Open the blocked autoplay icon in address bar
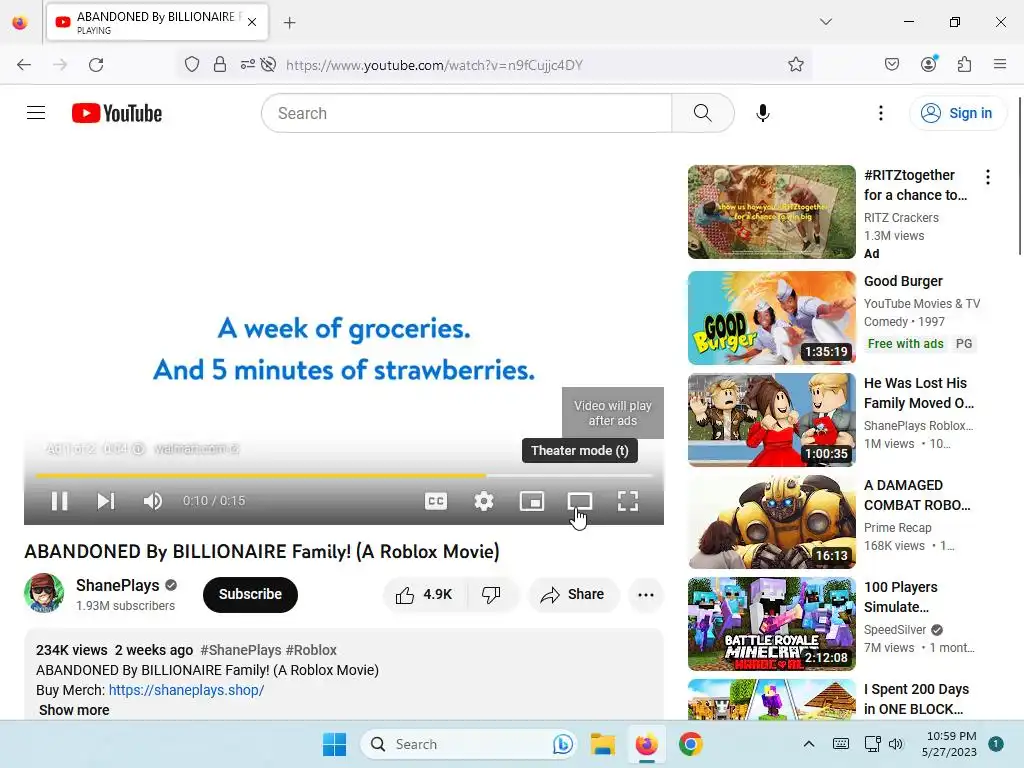The image size is (1024, 768). pos(268,65)
